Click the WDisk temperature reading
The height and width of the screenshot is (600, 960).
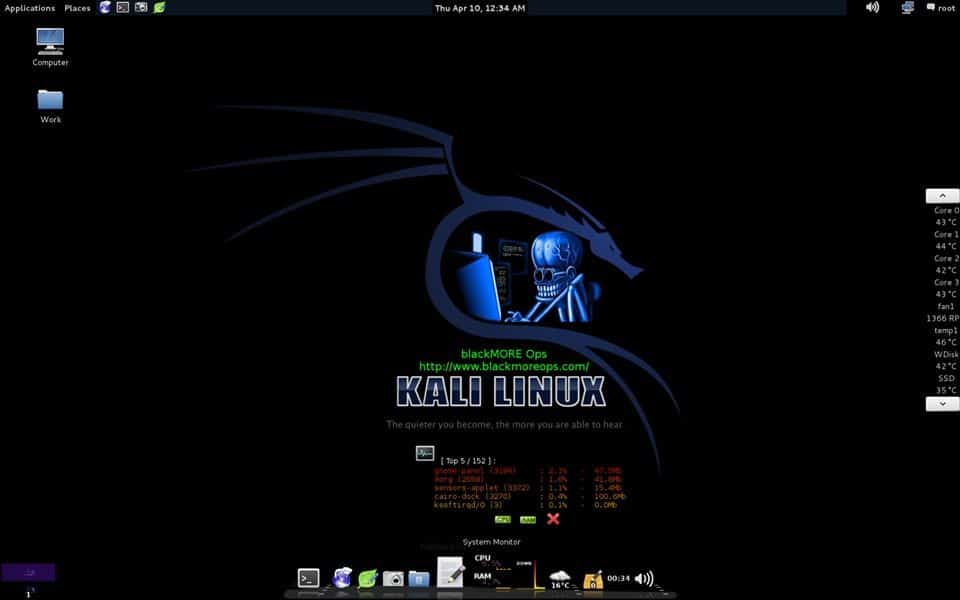(x=946, y=360)
